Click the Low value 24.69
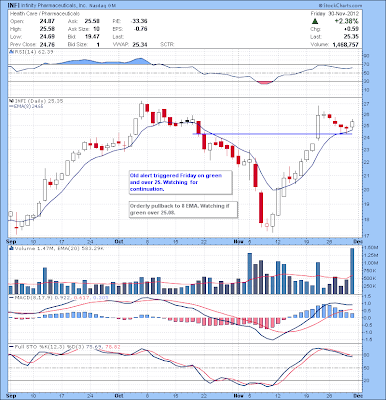386x400 pixels. tap(46, 37)
